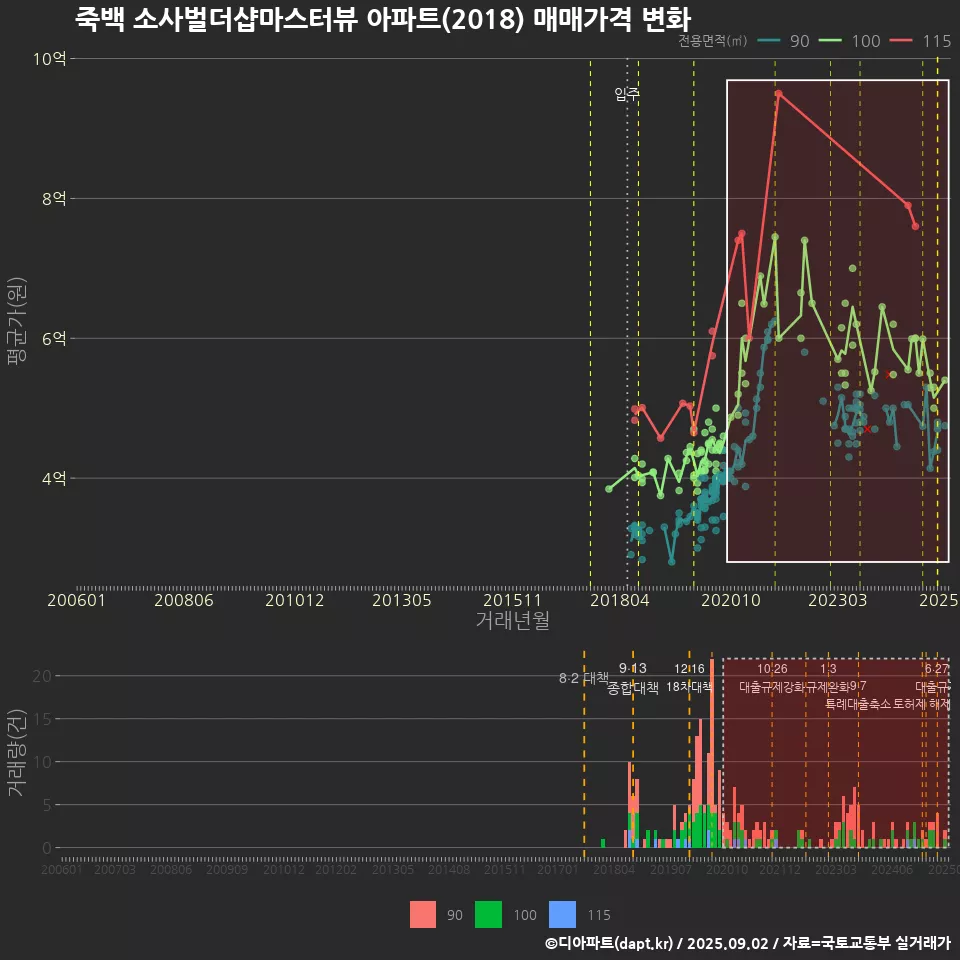Select the 9·13 종합대책 annotation
960x960 pixels.
(x=633, y=678)
